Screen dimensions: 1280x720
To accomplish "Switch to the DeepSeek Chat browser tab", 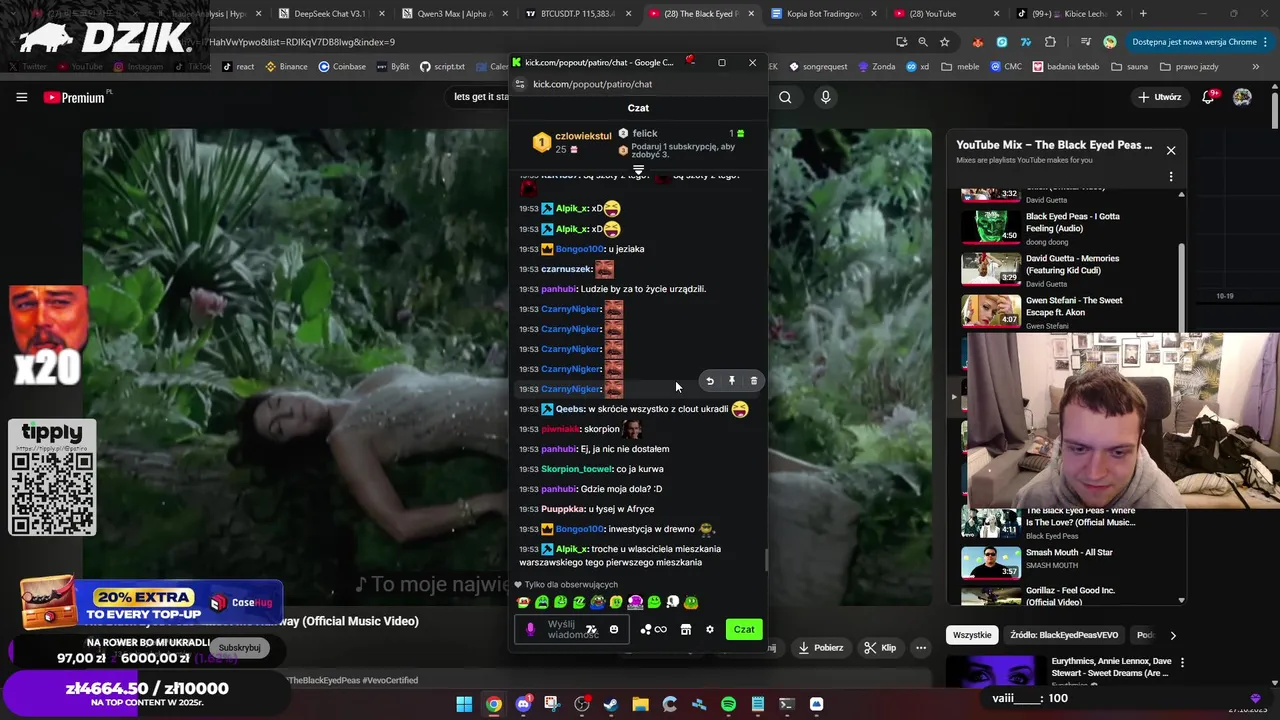I will [329, 14].
